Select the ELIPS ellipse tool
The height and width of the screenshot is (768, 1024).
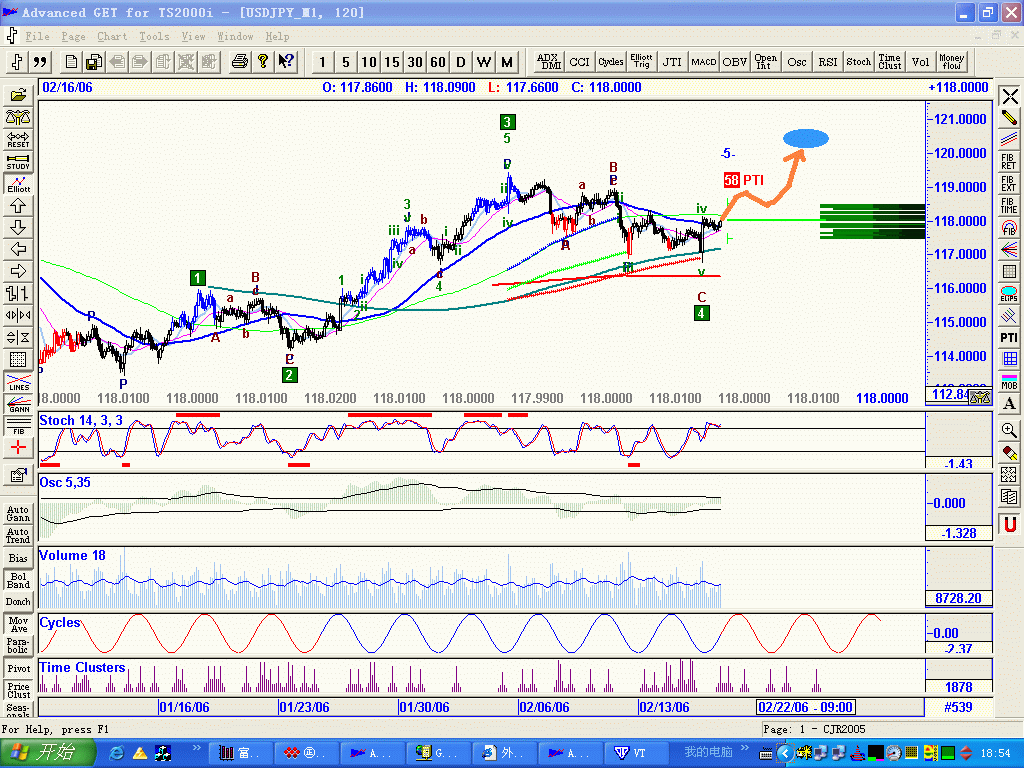pos(1009,293)
